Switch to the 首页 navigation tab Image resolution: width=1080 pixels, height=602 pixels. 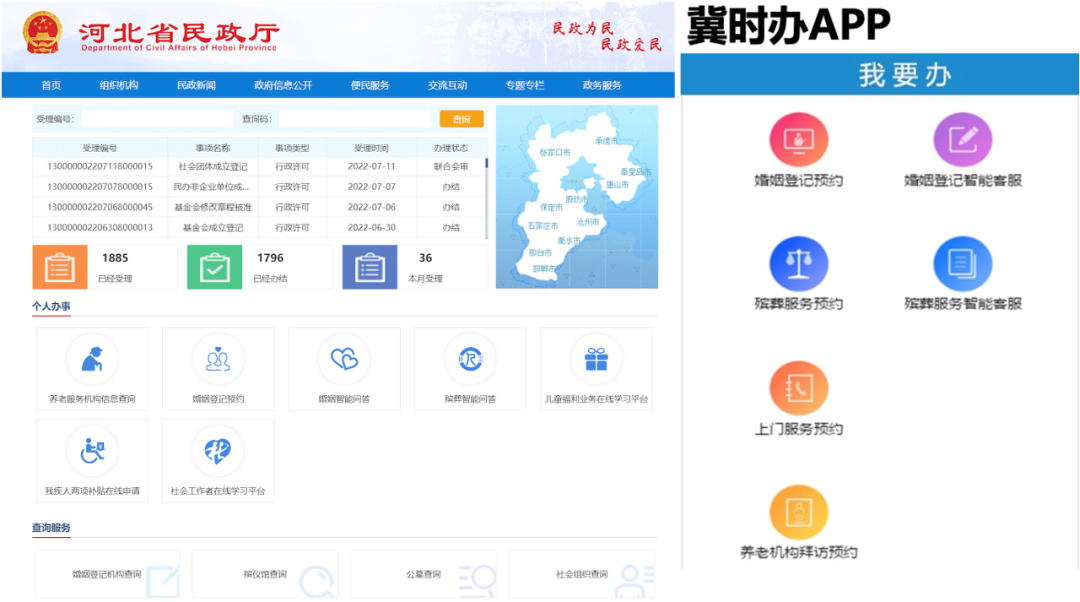point(51,85)
